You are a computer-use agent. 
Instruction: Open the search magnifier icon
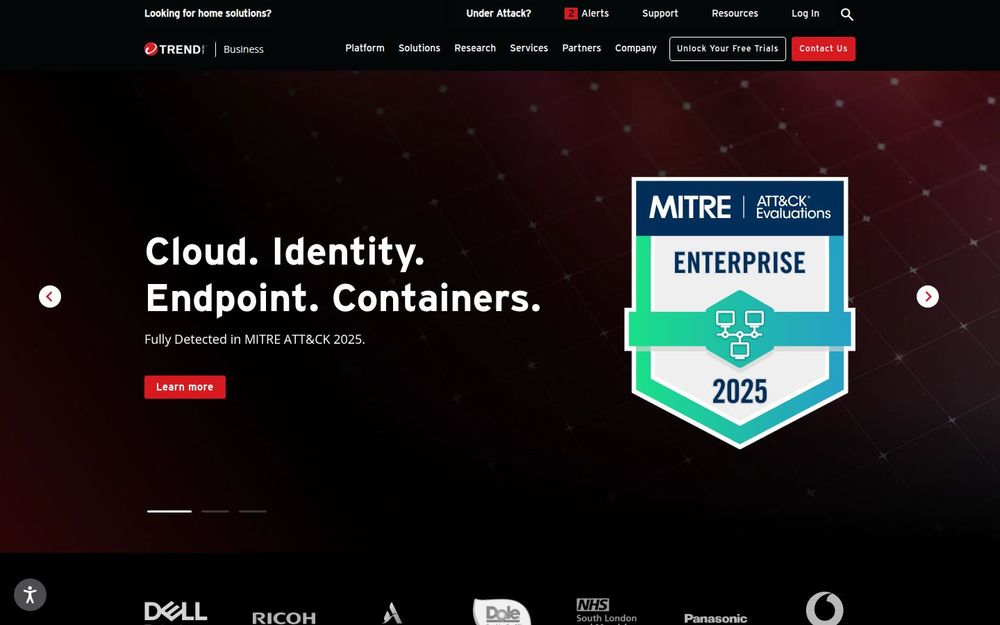click(846, 14)
